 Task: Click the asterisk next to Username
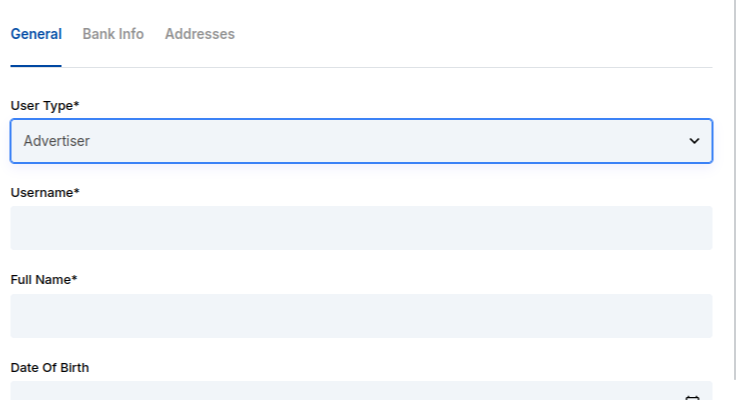[x=77, y=191]
